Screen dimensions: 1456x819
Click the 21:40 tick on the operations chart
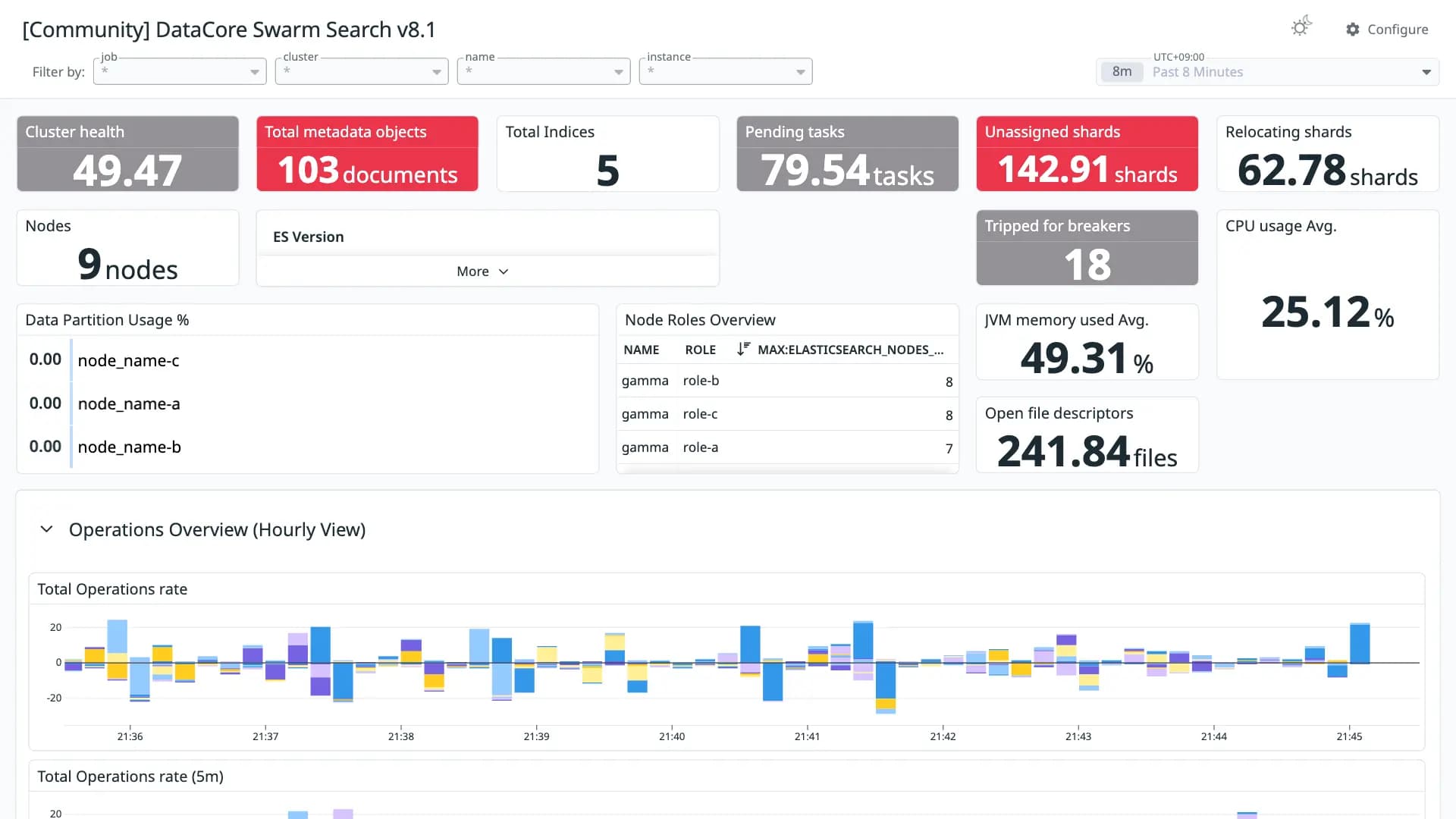[x=672, y=736]
